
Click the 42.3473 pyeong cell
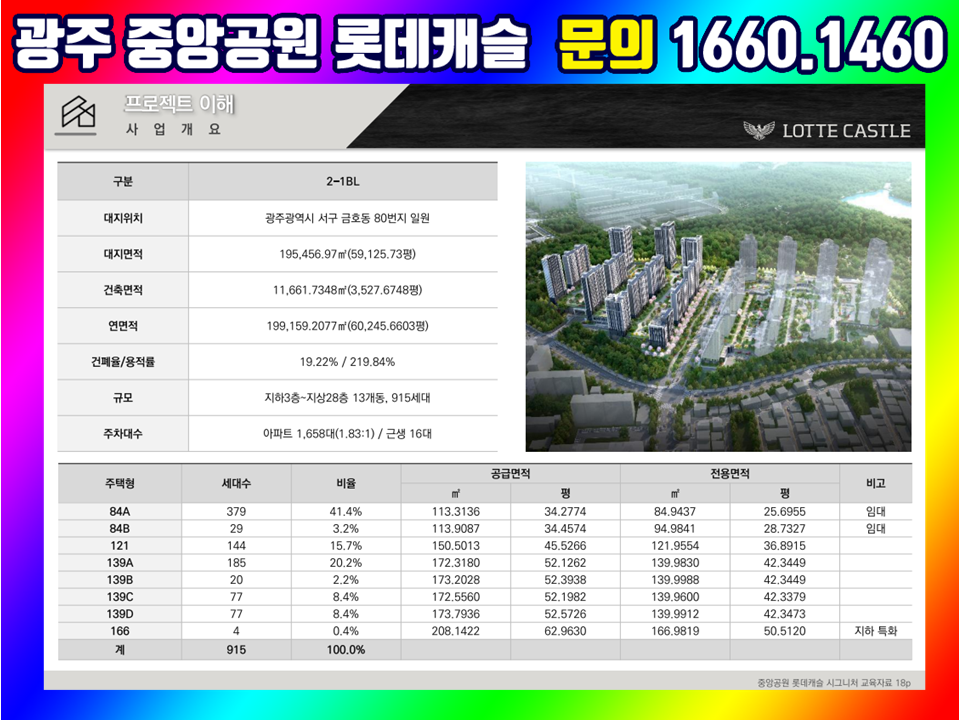(x=784, y=614)
